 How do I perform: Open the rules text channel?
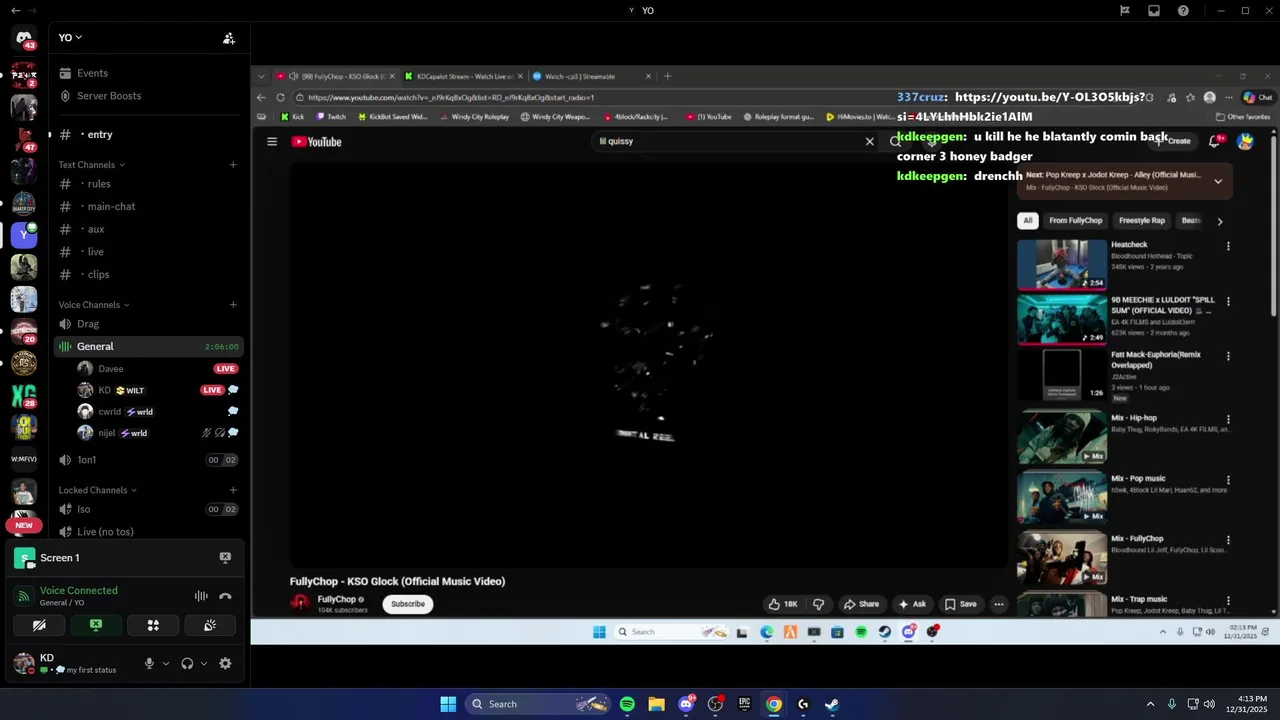point(150,184)
